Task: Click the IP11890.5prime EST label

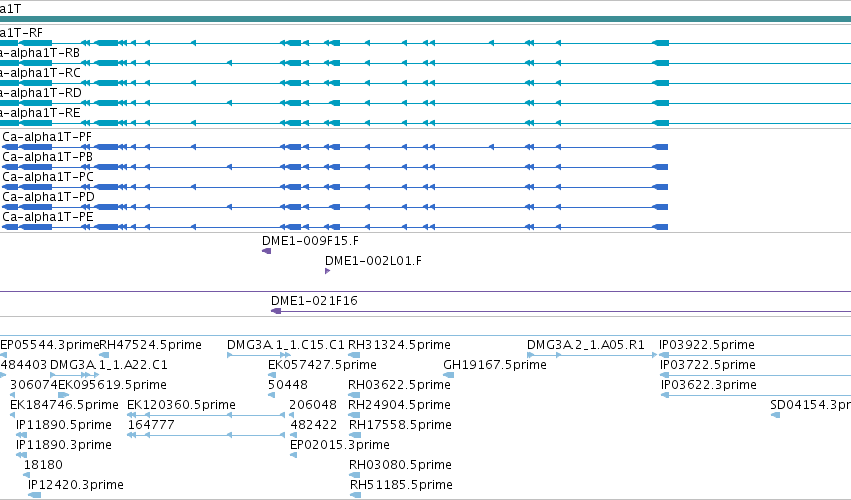Action: pos(64,425)
